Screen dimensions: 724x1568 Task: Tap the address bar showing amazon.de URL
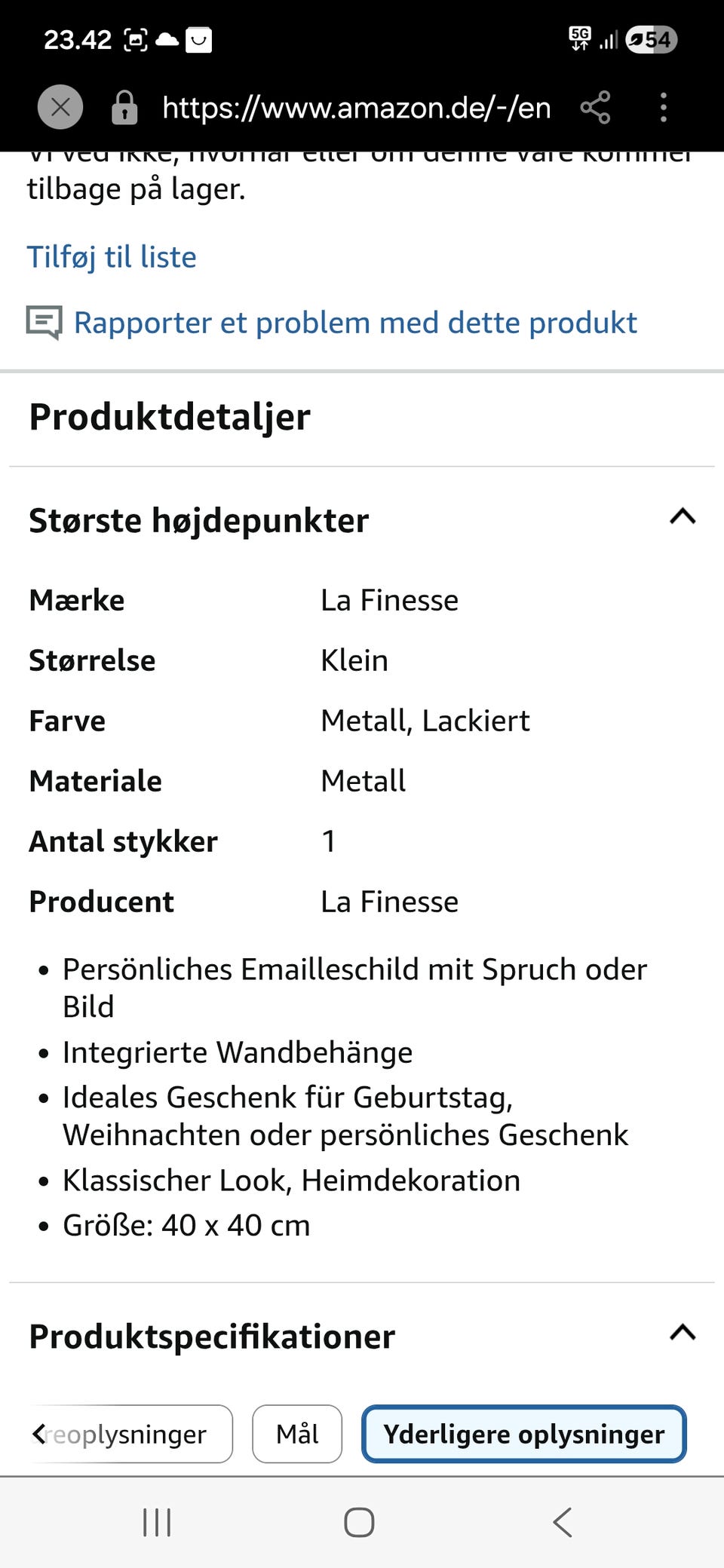click(354, 107)
